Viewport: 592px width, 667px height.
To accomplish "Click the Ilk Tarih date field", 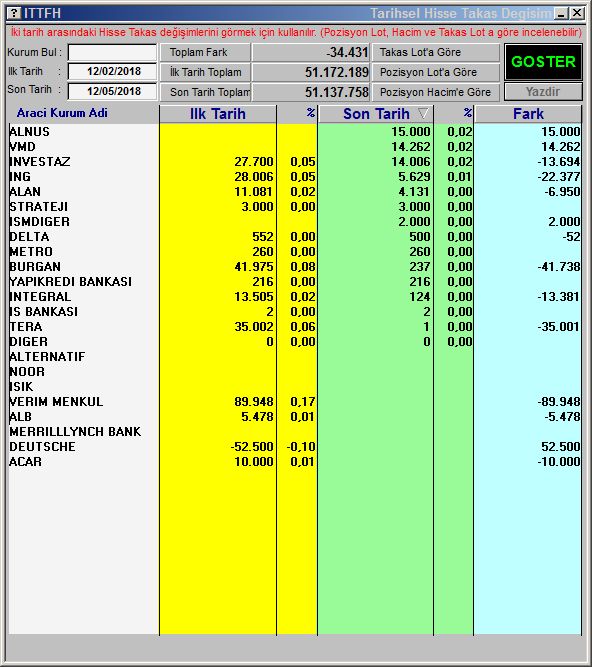I will coord(113,71).
